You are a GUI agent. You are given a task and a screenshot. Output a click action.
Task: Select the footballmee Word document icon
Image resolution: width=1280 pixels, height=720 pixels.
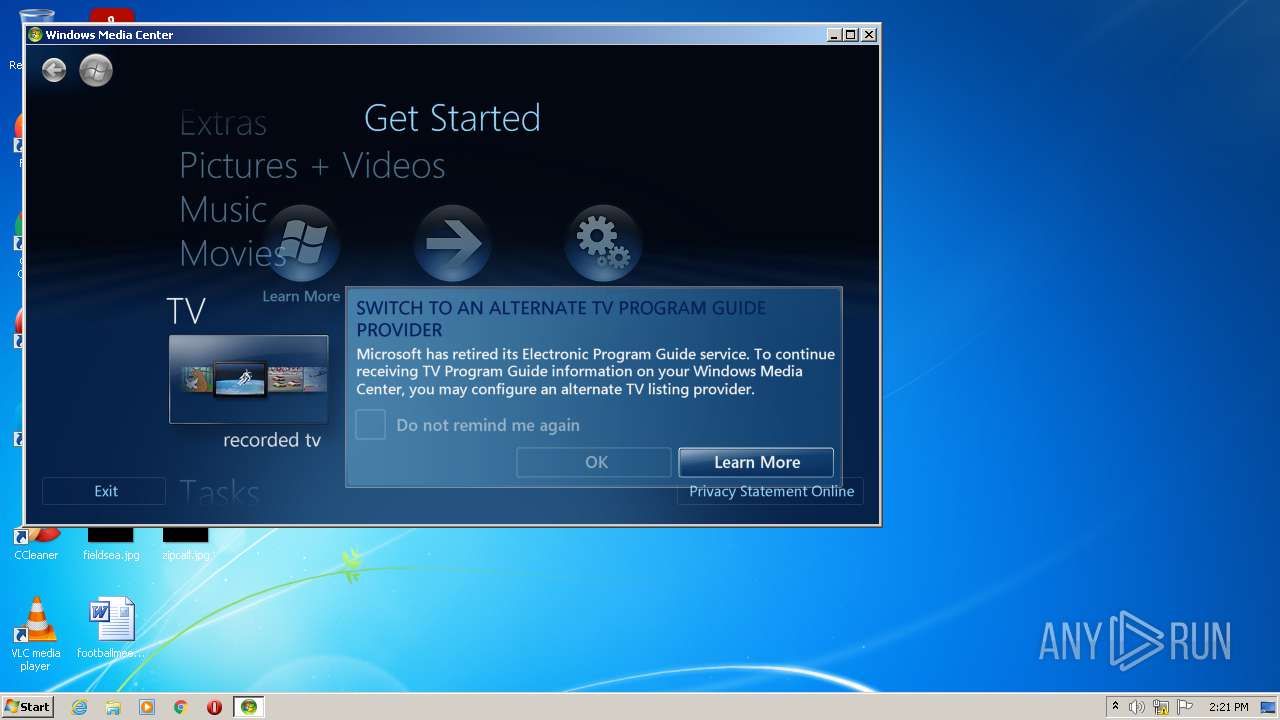111,629
